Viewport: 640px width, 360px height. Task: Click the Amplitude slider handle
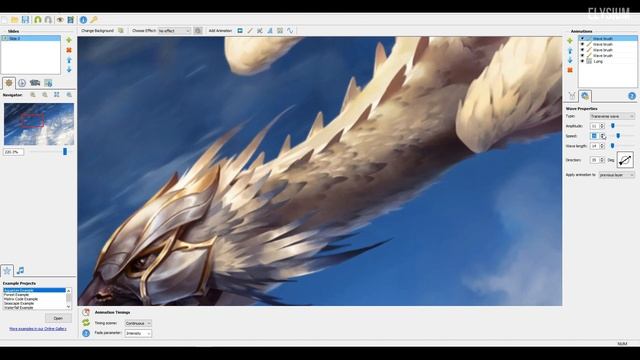coord(613,126)
